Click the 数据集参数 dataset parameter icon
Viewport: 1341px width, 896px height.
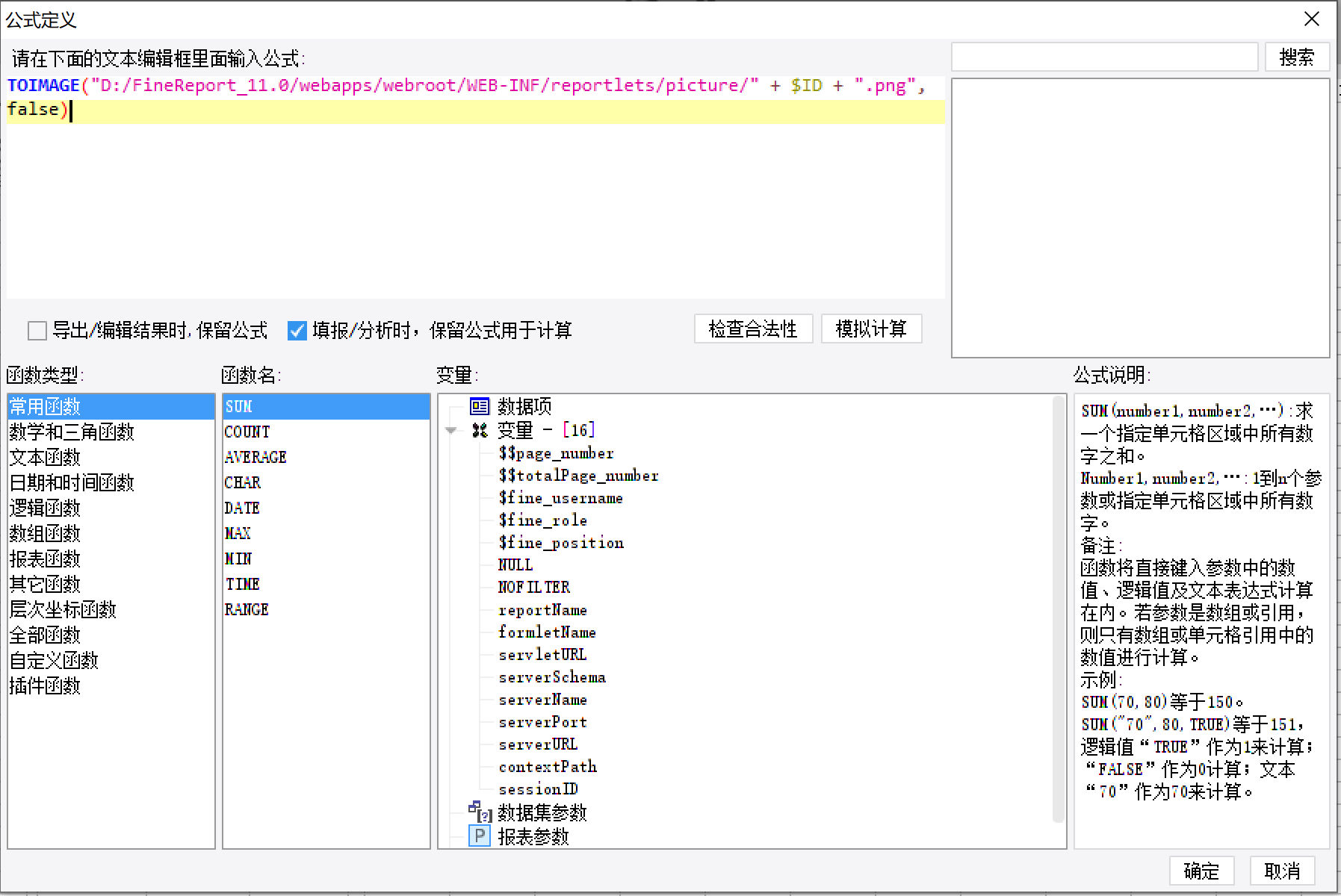click(x=480, y=812)
